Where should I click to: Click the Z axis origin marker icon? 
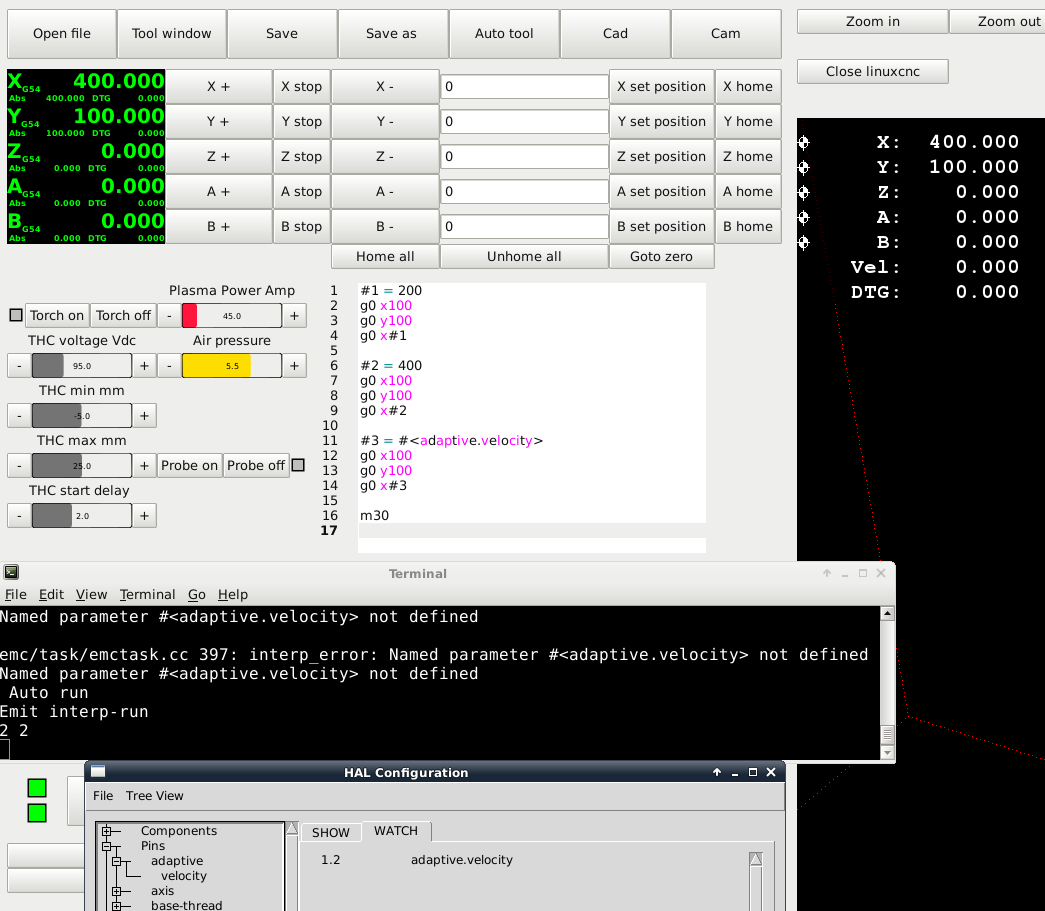804,192
